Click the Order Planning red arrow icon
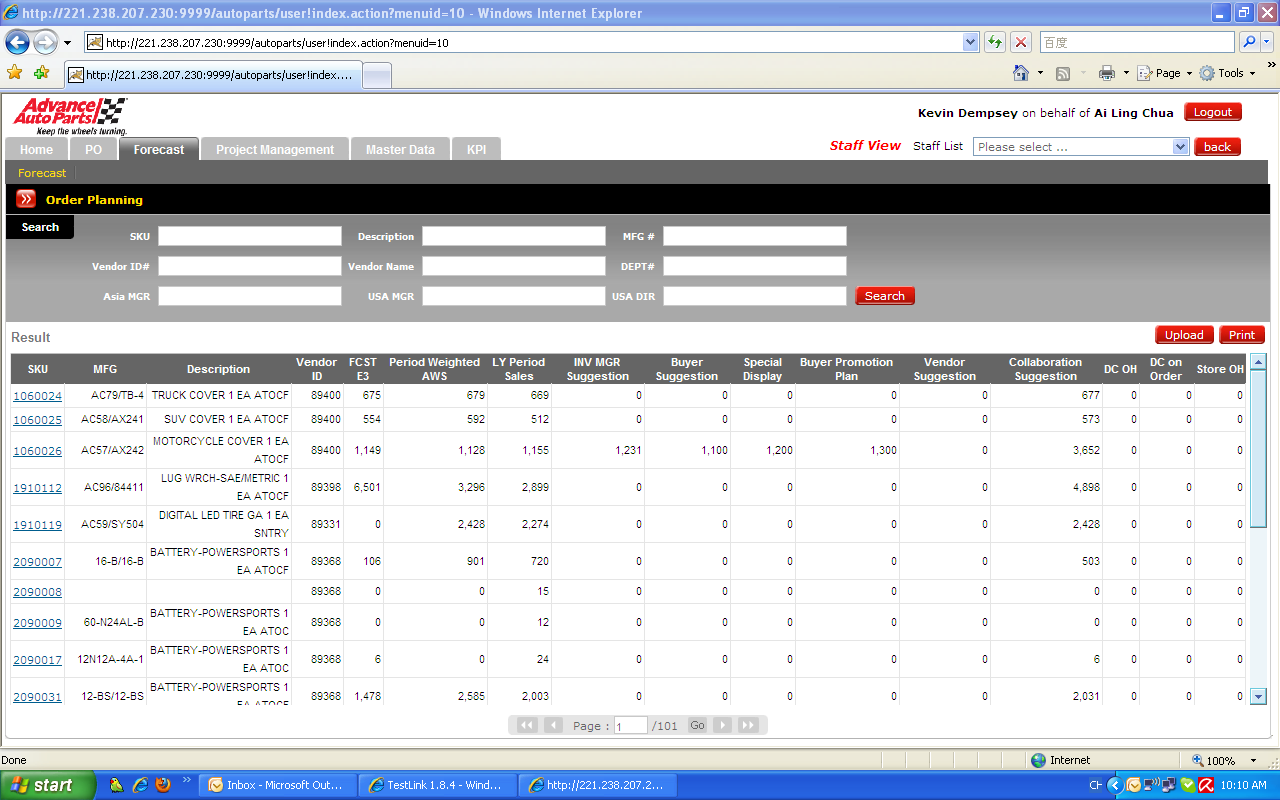 pyautogui.click(x=26, y=199)
